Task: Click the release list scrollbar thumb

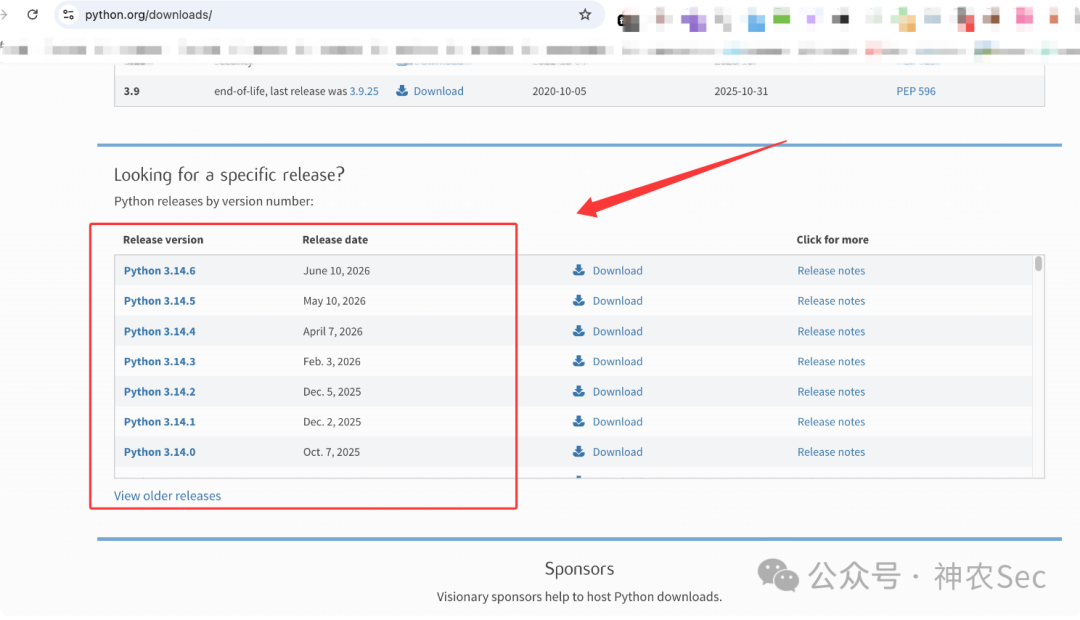Action: (x=1038, y=264)
